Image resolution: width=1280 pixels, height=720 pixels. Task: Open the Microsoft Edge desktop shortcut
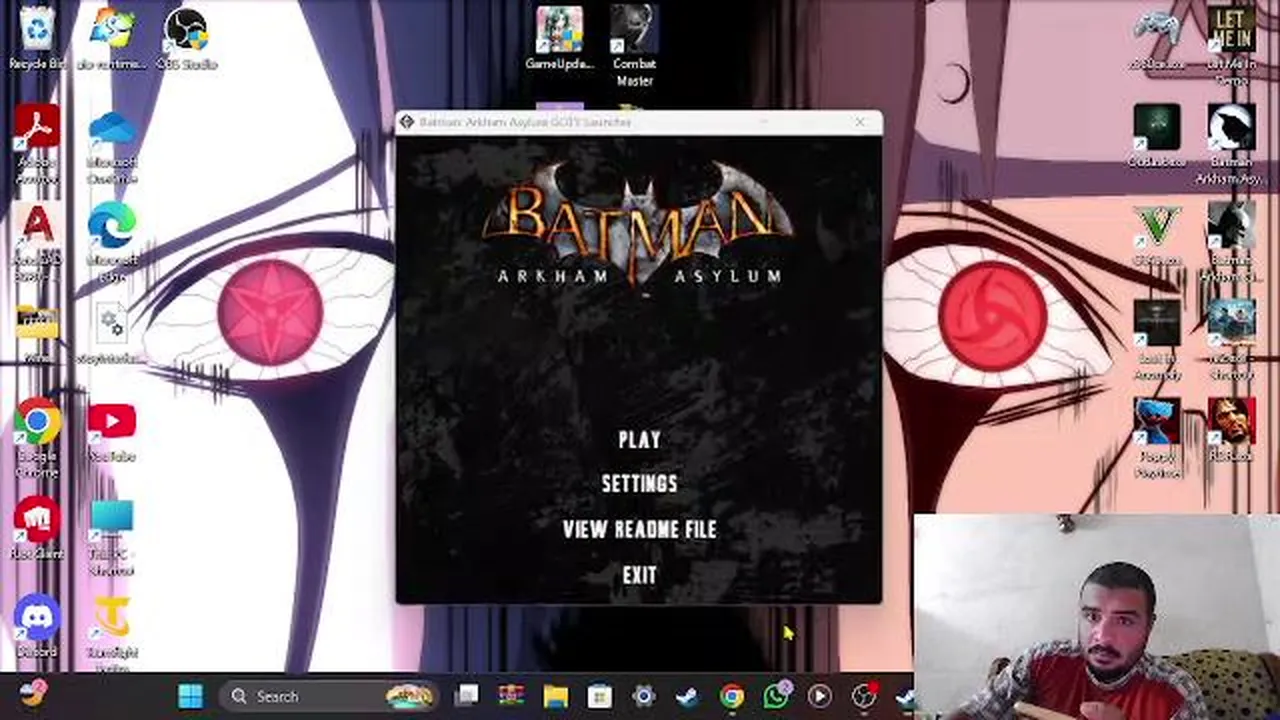pos(112,243)
